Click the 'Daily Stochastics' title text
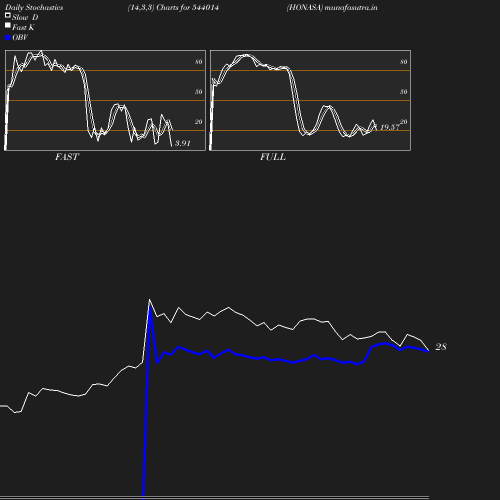 tap(34, 8)
